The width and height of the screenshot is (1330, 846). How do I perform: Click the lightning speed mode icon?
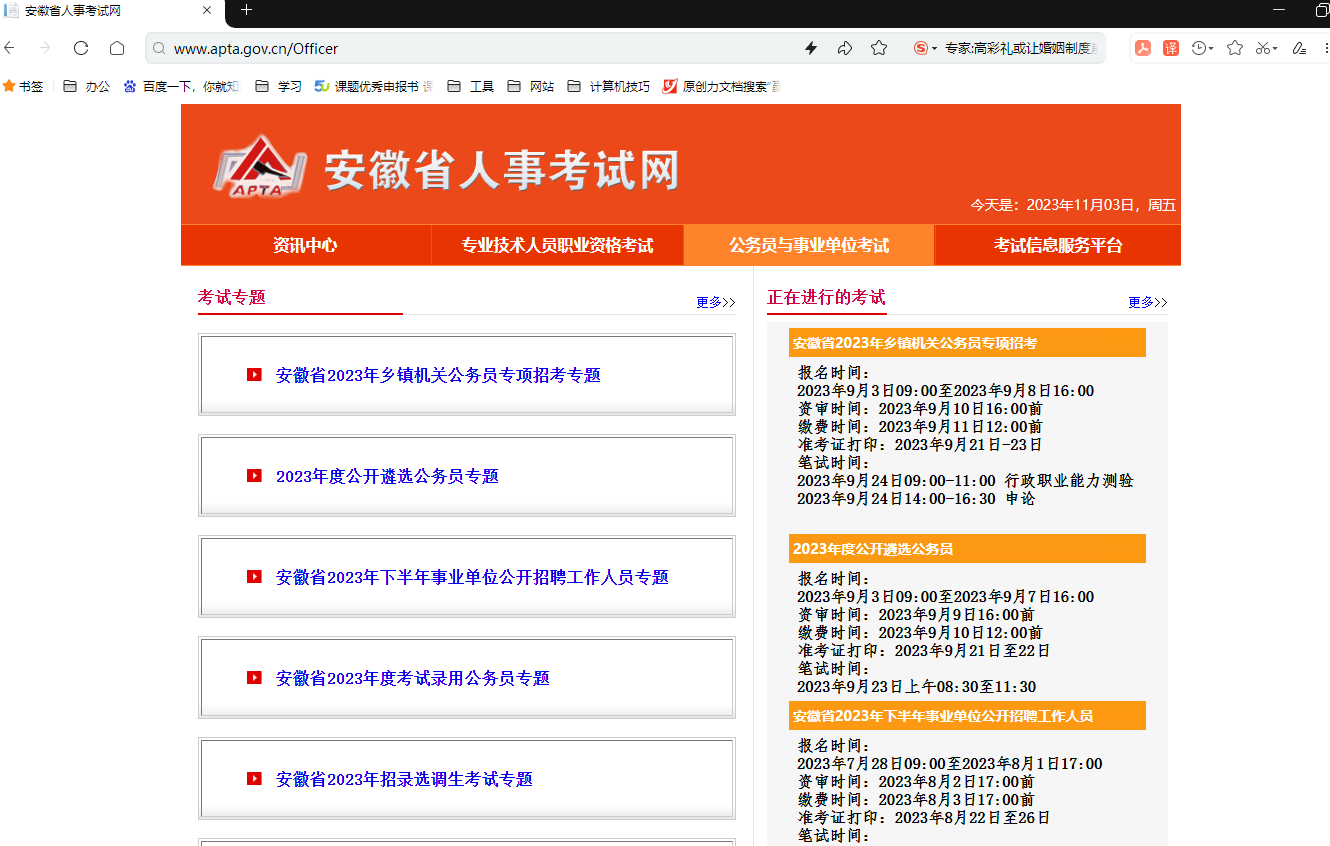[811, 48]
